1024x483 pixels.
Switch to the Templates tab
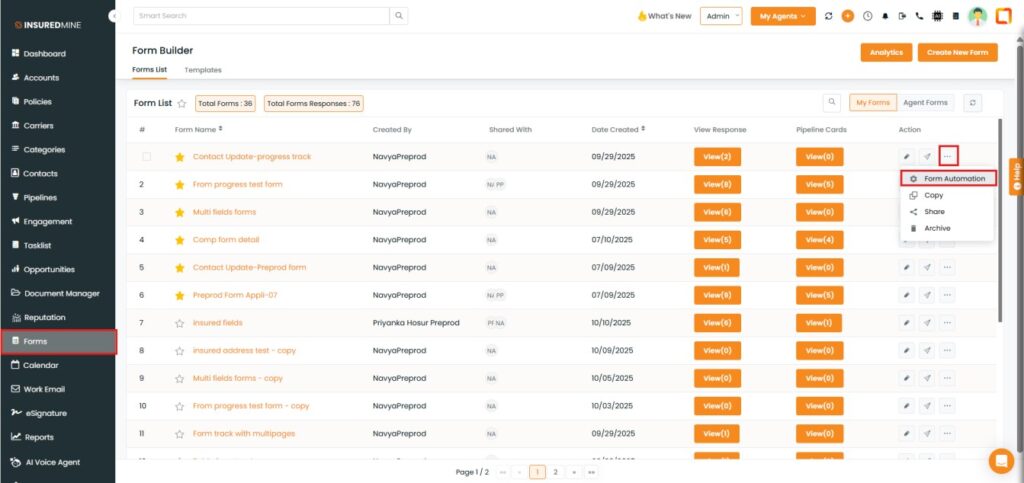click(203, 70)
